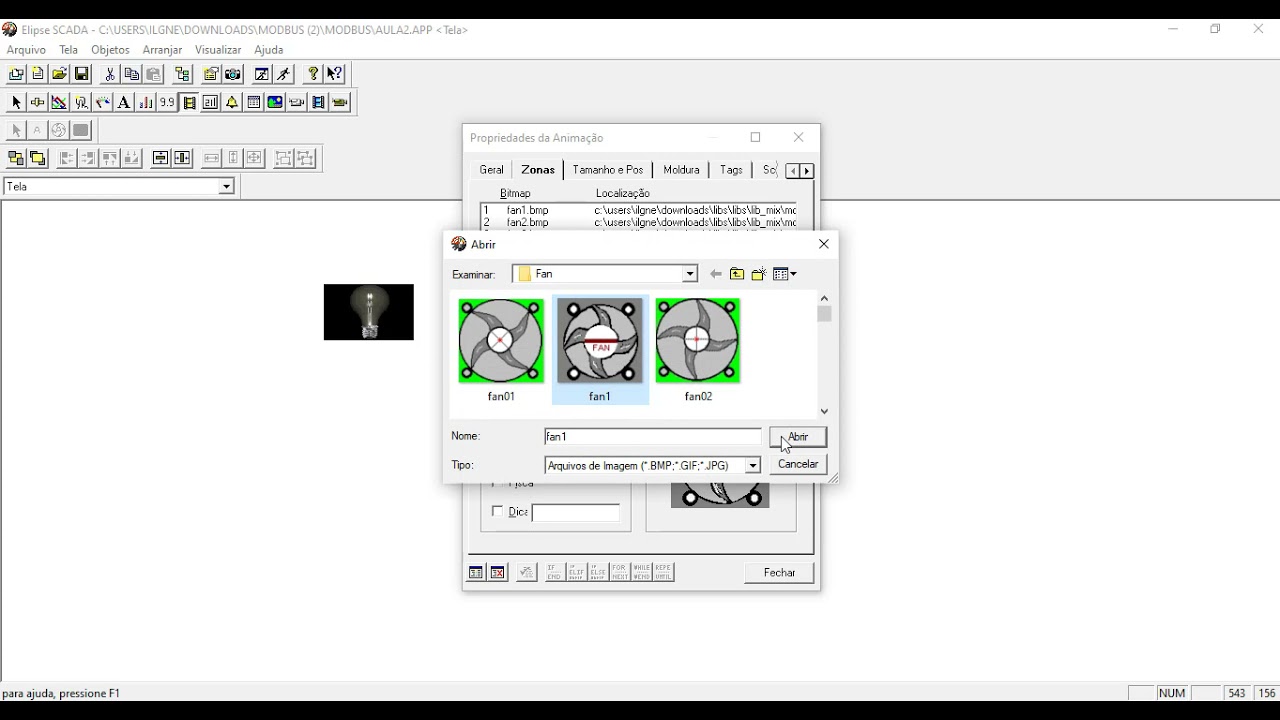Switch to the Tags tab
The image size is (1280, 720).
pyautogui.click(x=731, y=170)
